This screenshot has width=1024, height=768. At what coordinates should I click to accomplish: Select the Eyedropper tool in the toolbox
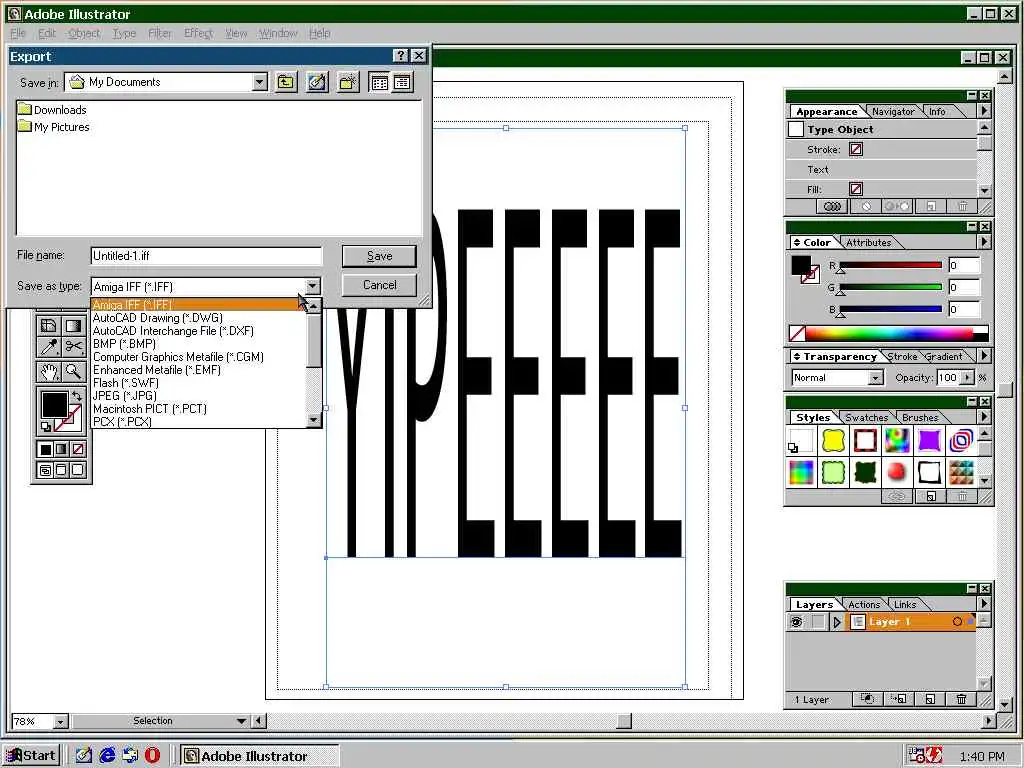(x=49, y=347)
